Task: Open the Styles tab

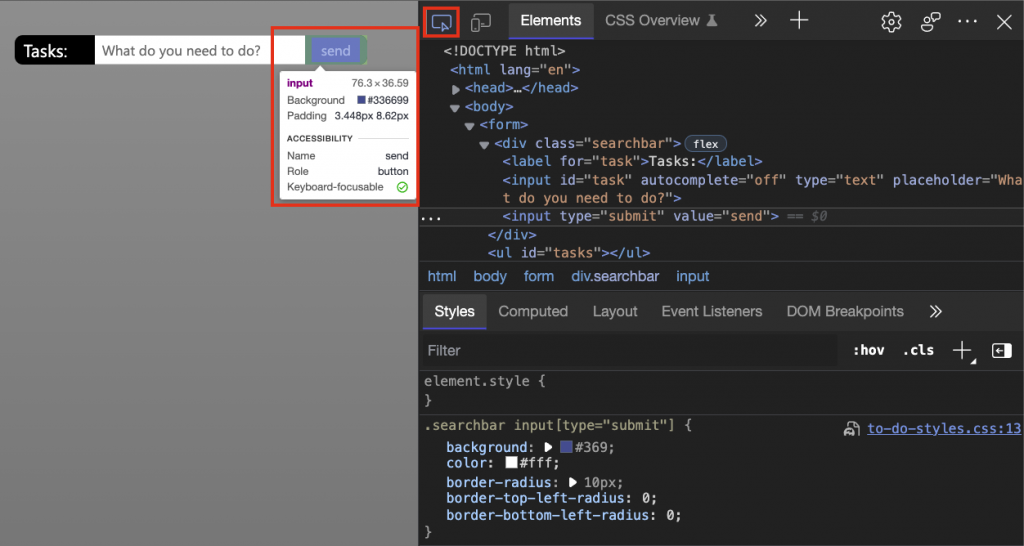Action: coord(455,312)
